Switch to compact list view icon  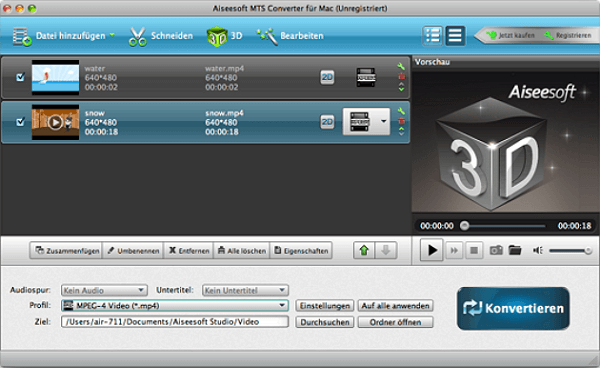pyautogui.click(x=455, y=36)
